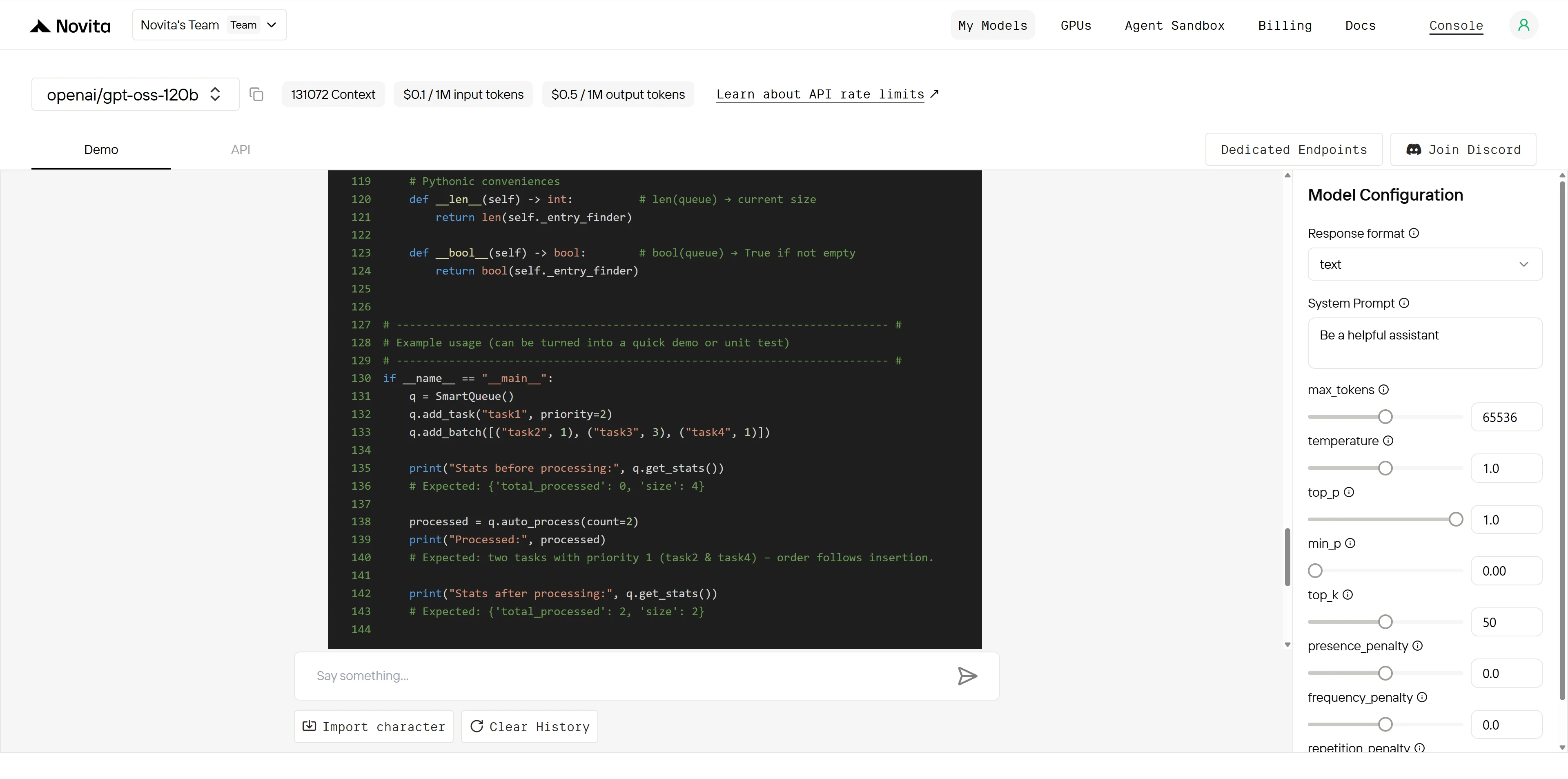
Task: Switch to the API tab
Action: tap(241, 150)
